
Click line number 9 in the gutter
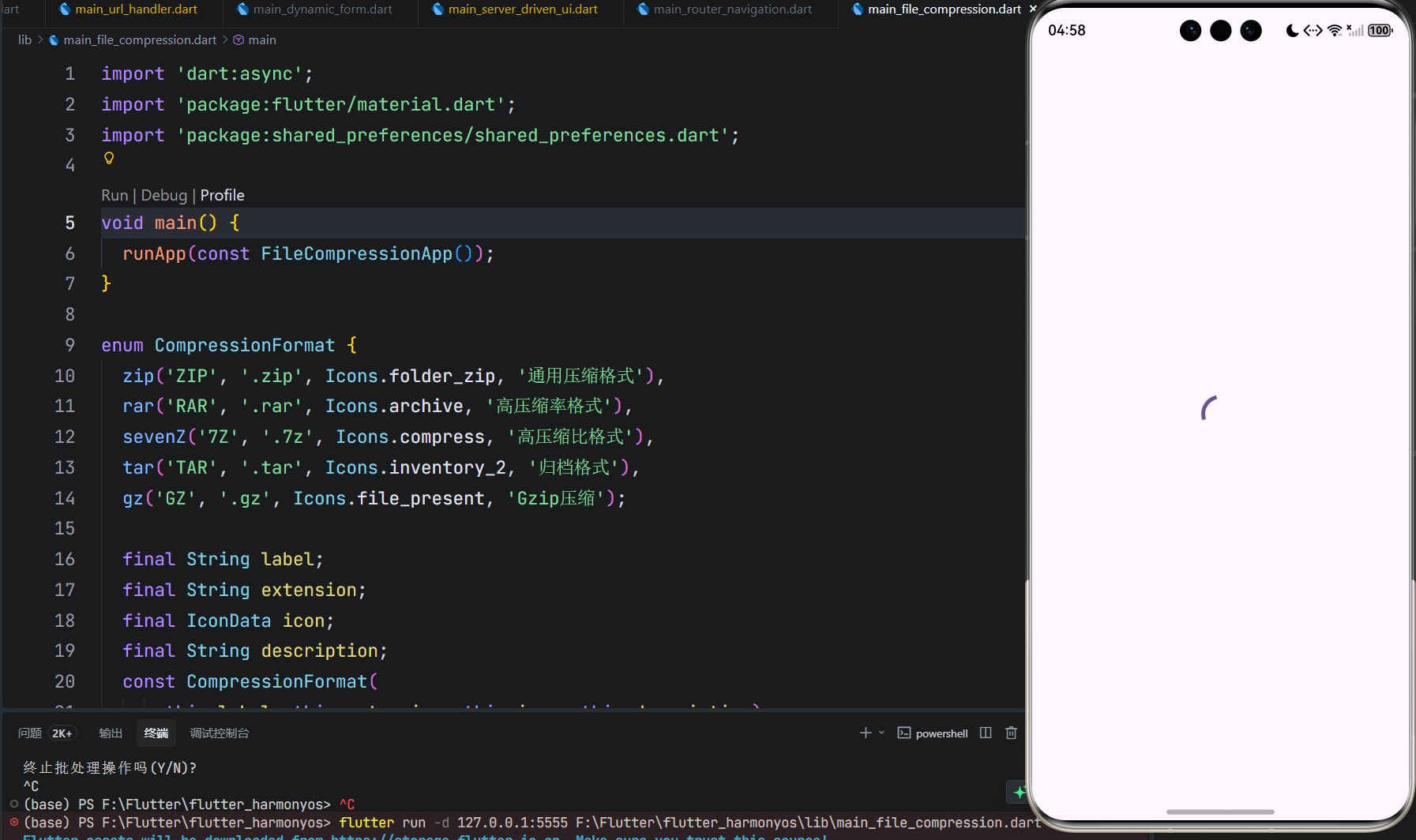point(69,346)
